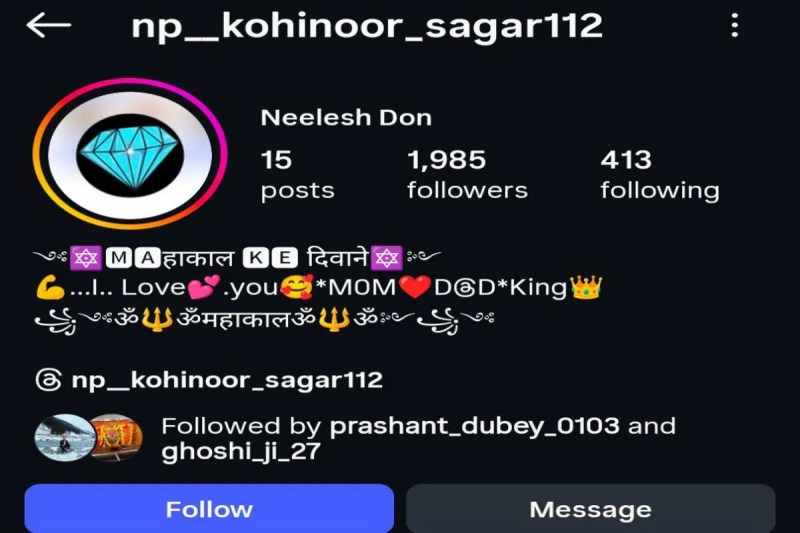Open ghoshi_ji_27 mutual follower profile
The image size is (800, 533).
pos(241,452)
